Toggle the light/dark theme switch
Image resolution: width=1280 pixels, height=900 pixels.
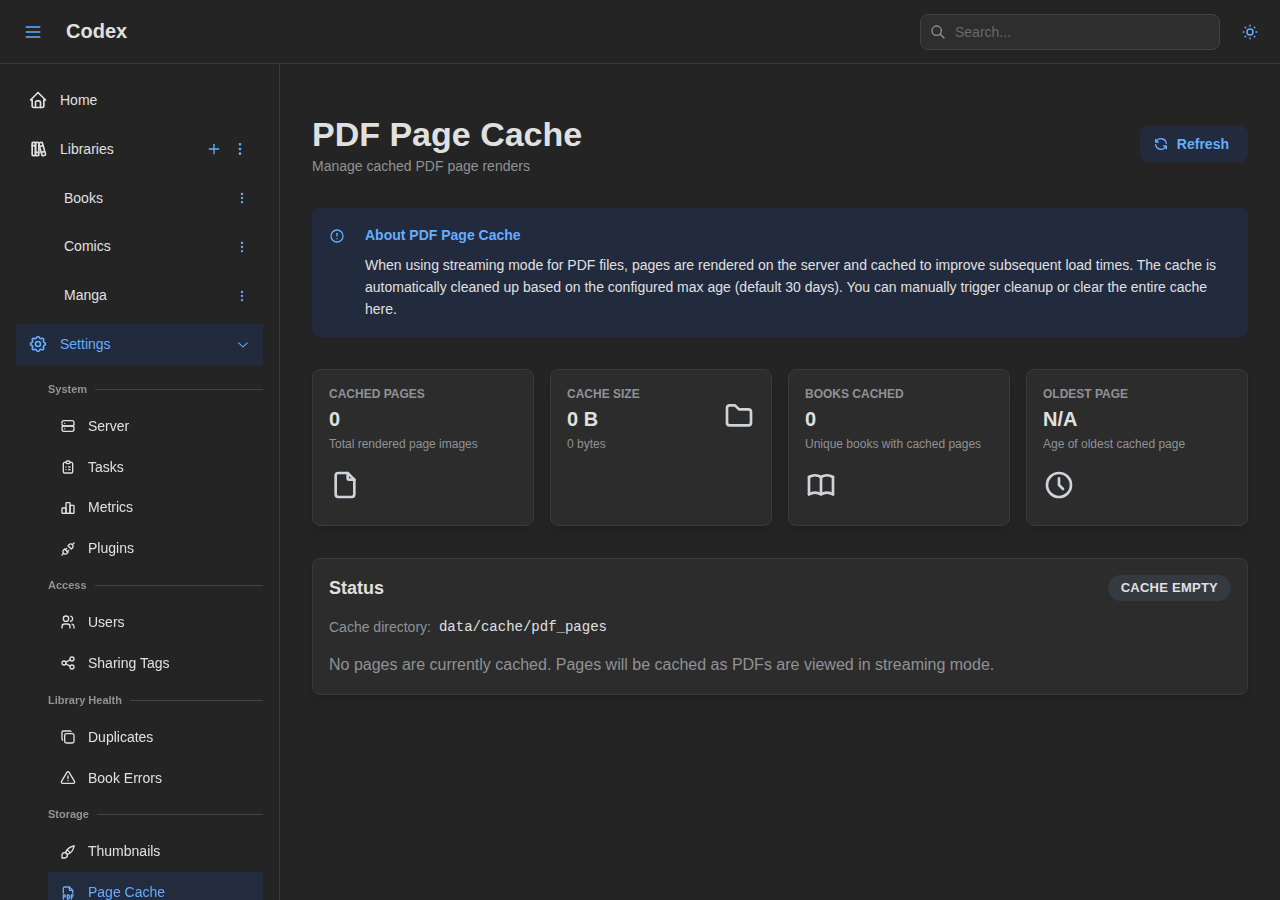1249,31
